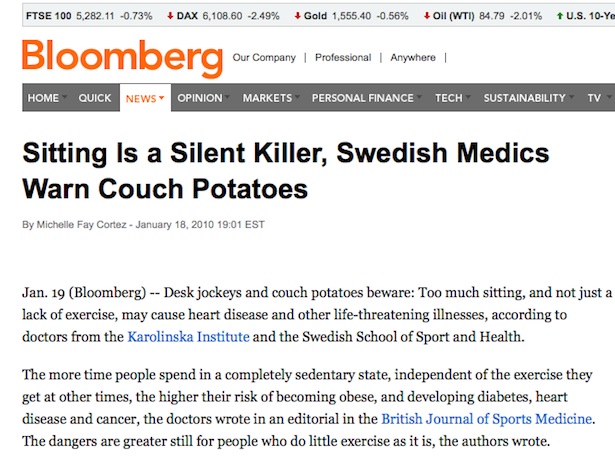The height and width of the screenshot is (470, 615).
Task: Select the QUICK navigation item
Action: pyautogui.click(x=95, y=98)
